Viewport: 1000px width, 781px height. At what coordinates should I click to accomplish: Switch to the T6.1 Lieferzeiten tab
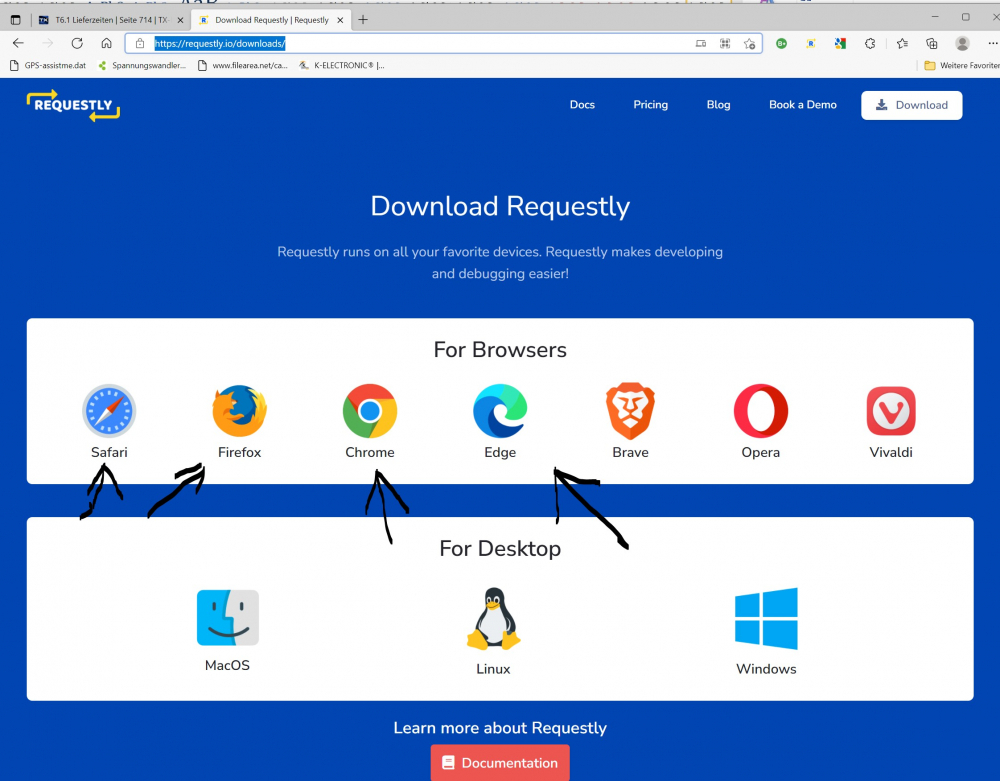111,20
